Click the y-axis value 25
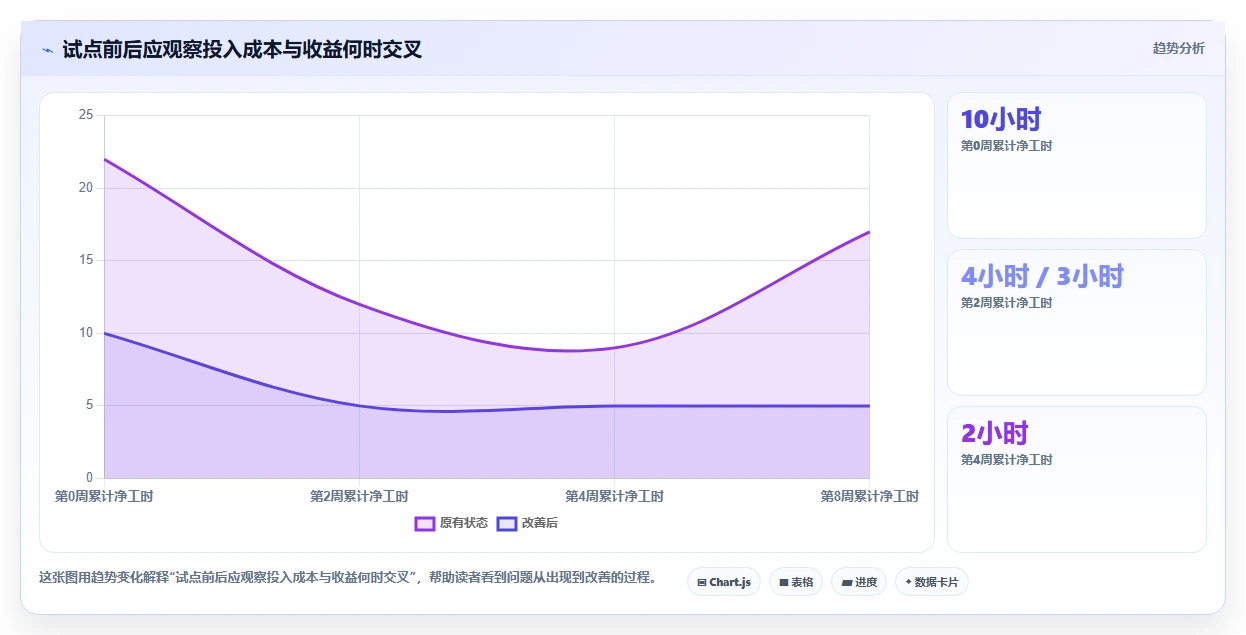The image size is (1246, 635). pos(86,115)
